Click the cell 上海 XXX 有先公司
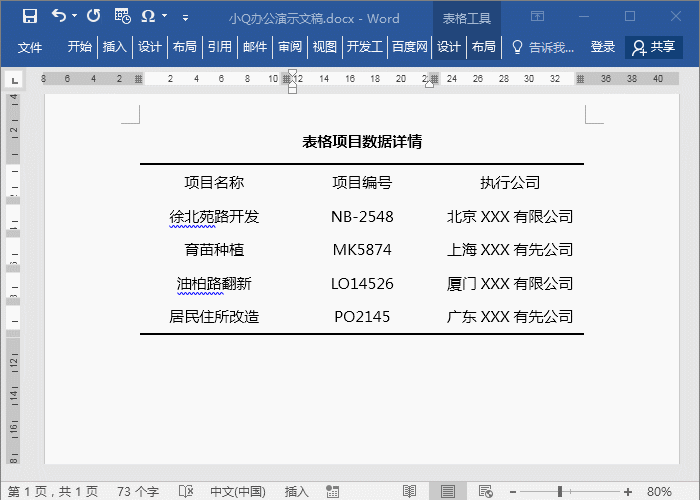The height and width of the screenshot is (500, 700). [x=510, y=250]
